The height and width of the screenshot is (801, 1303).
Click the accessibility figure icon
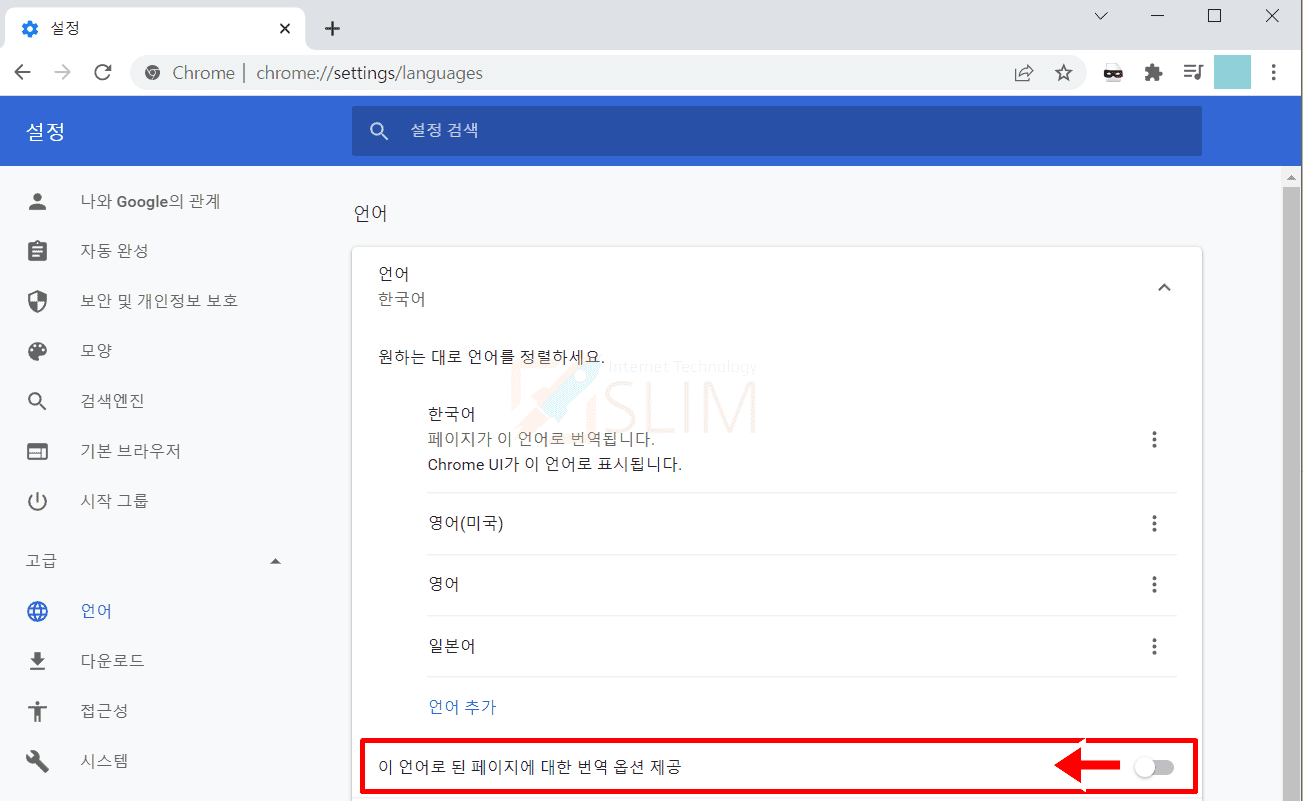(x=37, y=711)
